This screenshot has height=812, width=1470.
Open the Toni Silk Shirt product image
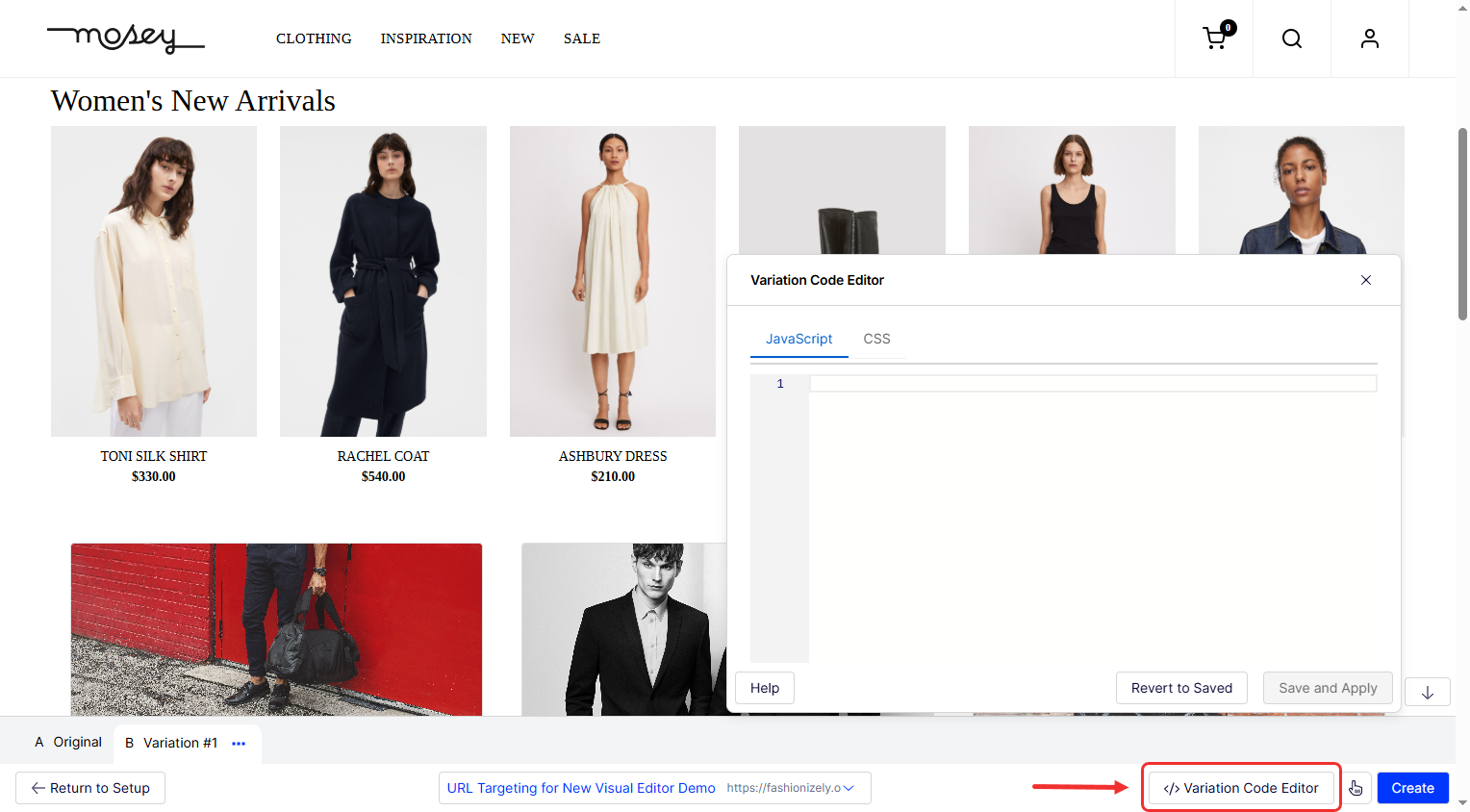154,281
